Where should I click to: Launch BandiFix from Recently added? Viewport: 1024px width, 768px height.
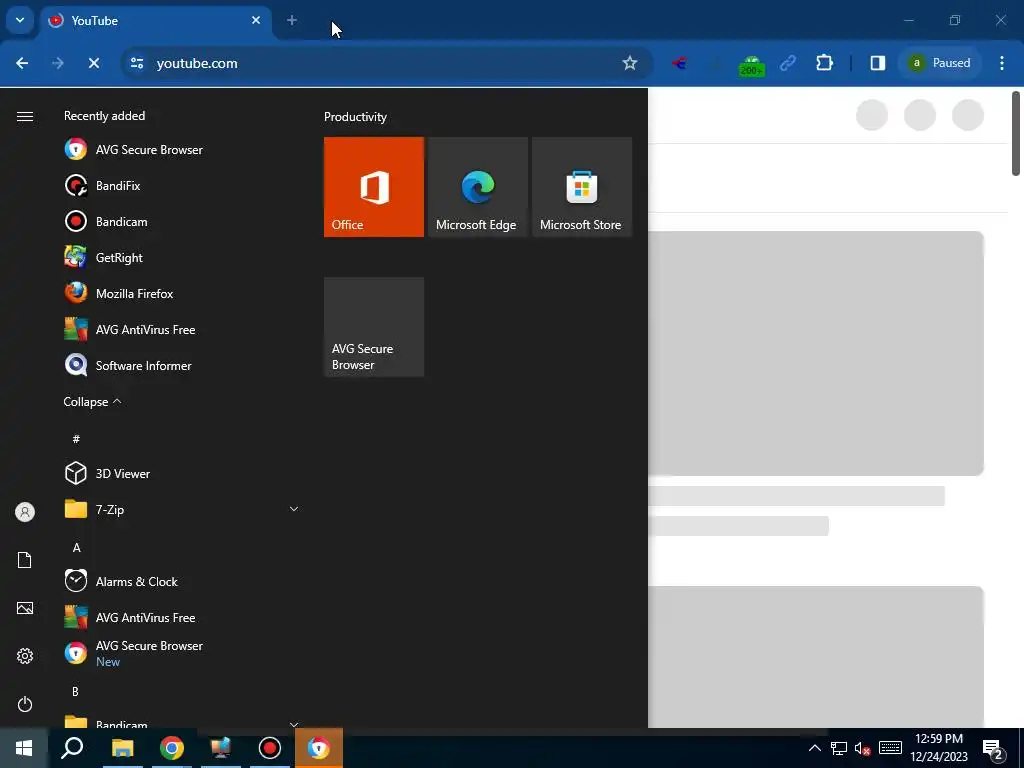click(x=182, y=185)
